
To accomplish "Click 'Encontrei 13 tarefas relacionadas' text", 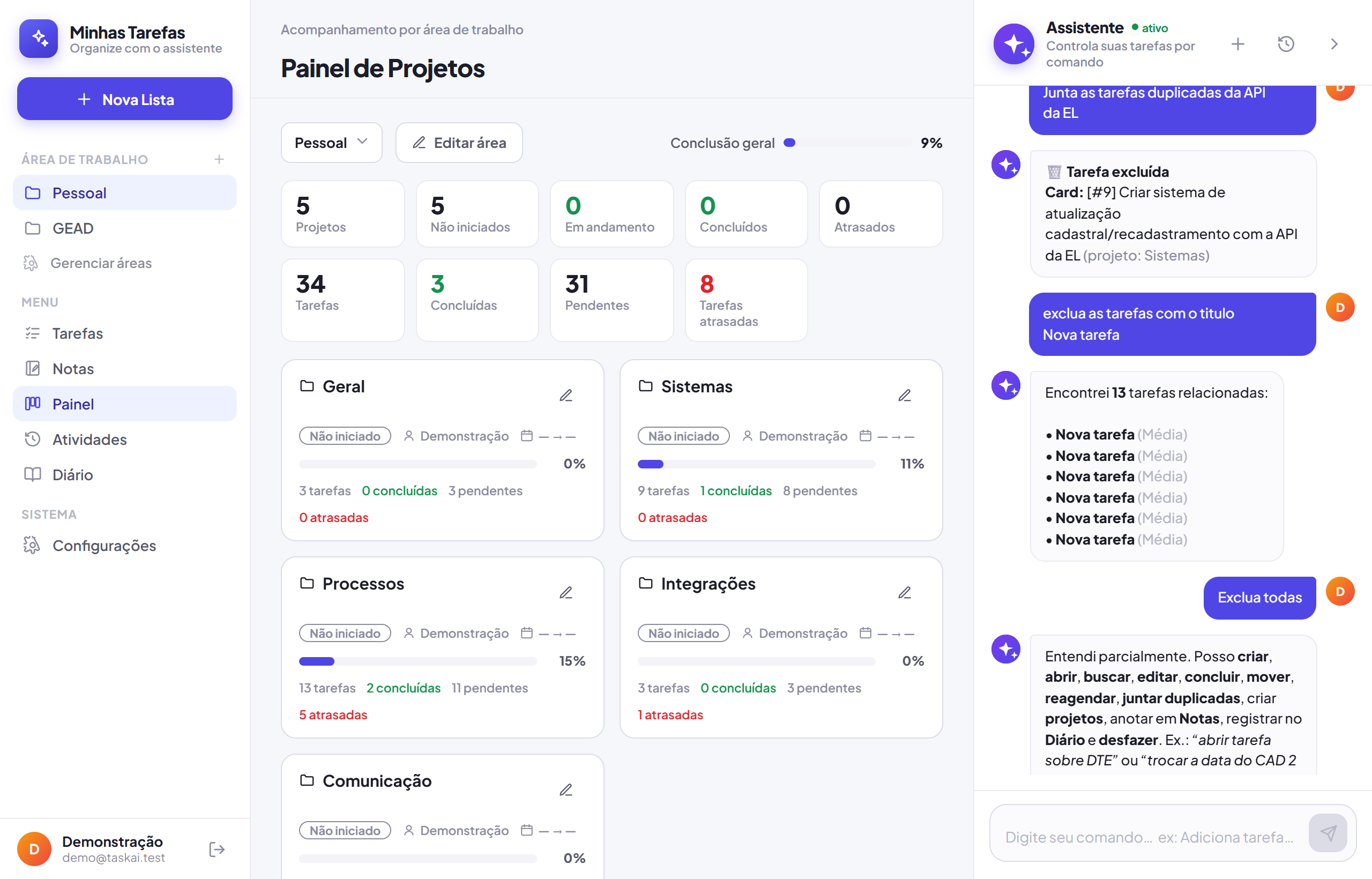I will coord(1156,393).
